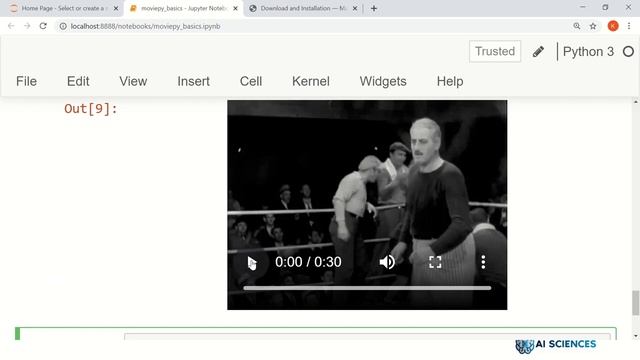The width and height of the screenshot is (640, 360).
Task: Open the File menu
Action: [27, 81]
